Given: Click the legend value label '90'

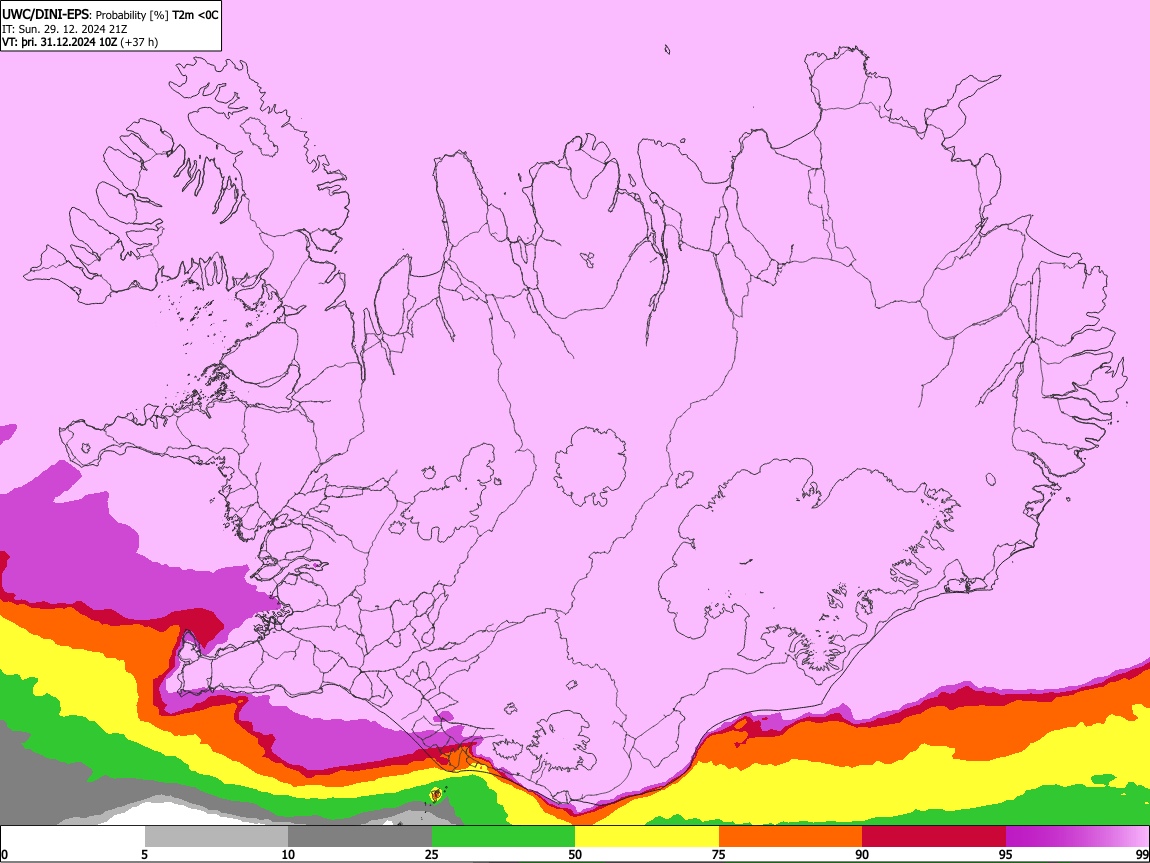Looking at the screenshot, I should (862, 855).
